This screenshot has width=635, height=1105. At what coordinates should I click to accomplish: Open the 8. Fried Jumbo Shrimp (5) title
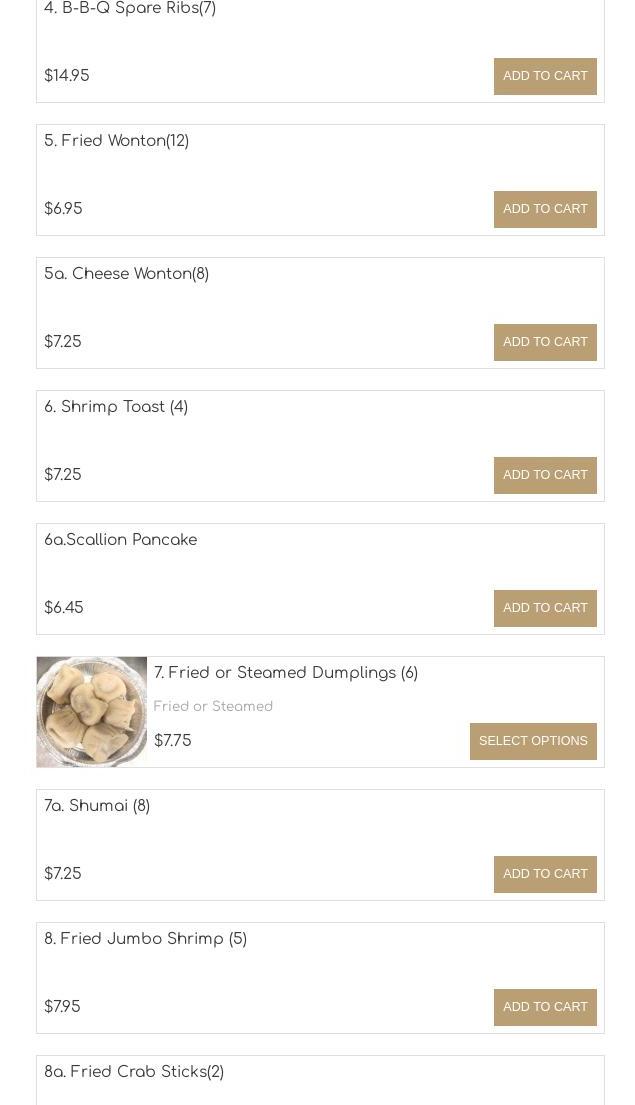[x=145, y=939]
